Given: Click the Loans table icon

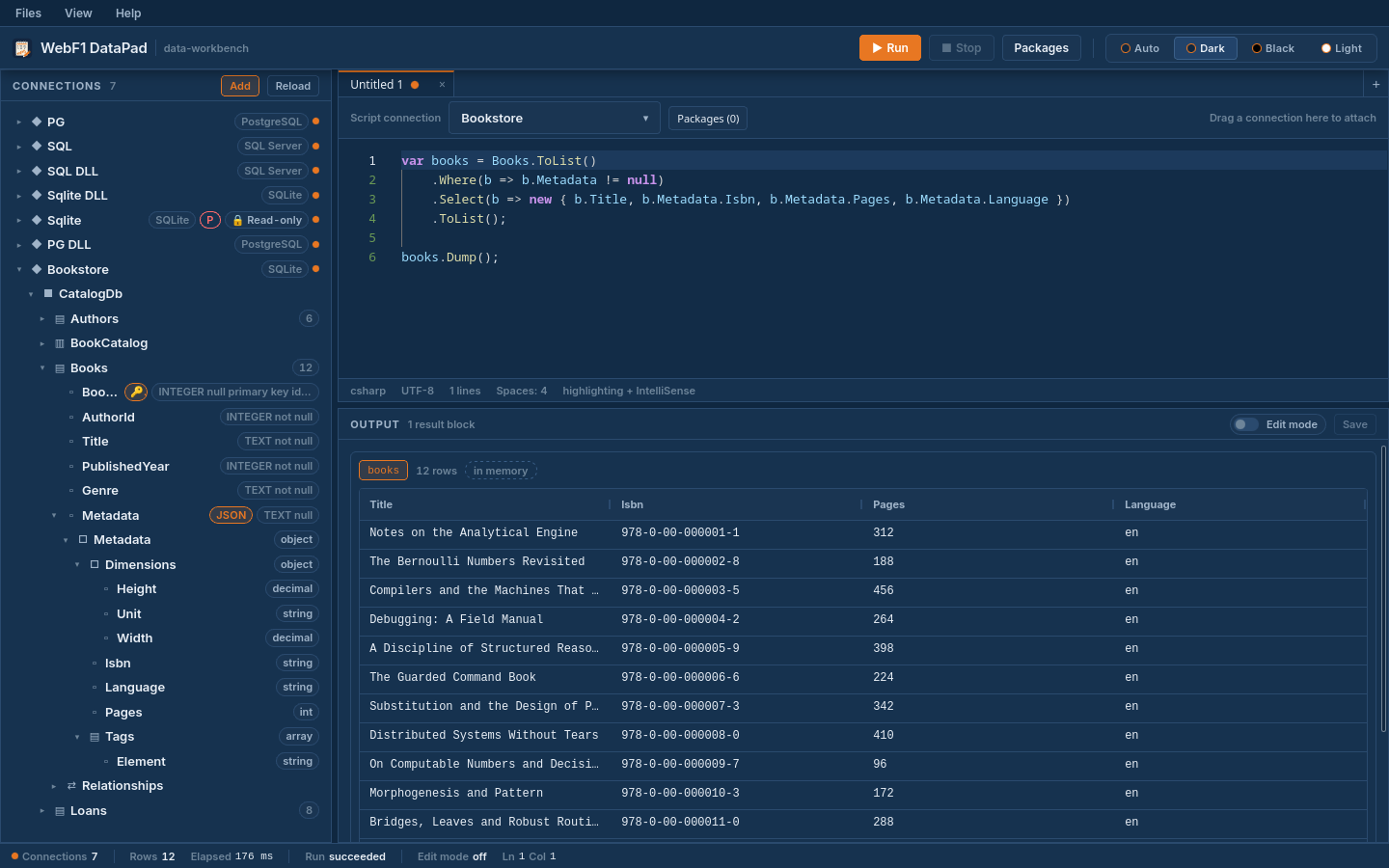Looking at the screenshot, I should 60,811.
